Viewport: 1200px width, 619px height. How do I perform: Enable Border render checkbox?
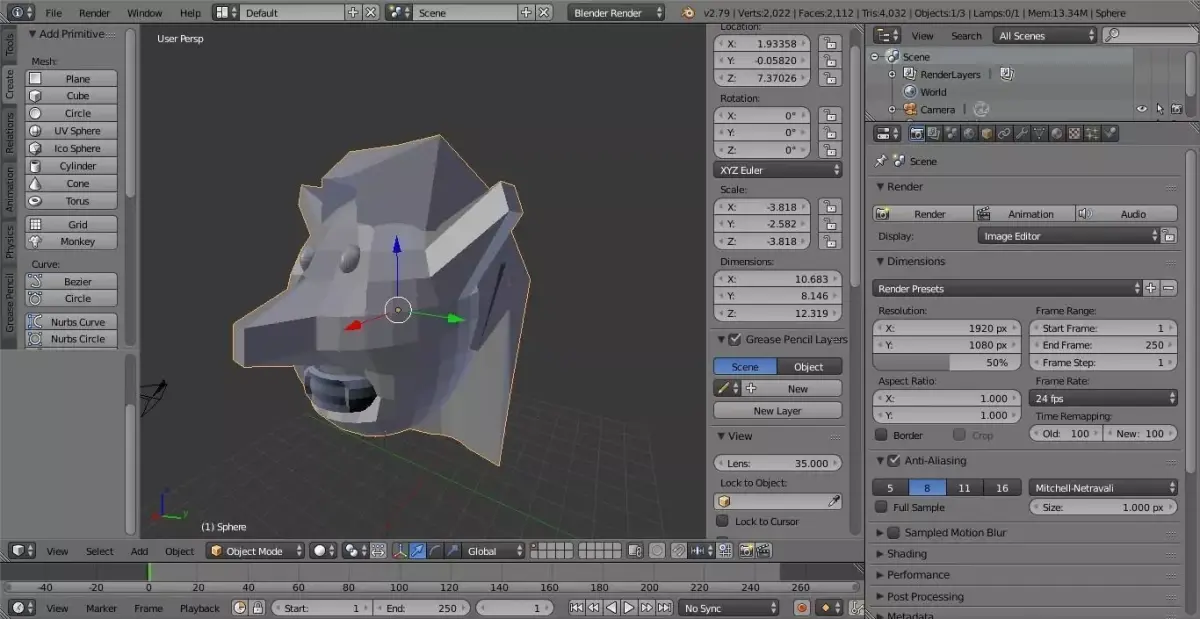[881, 435]
